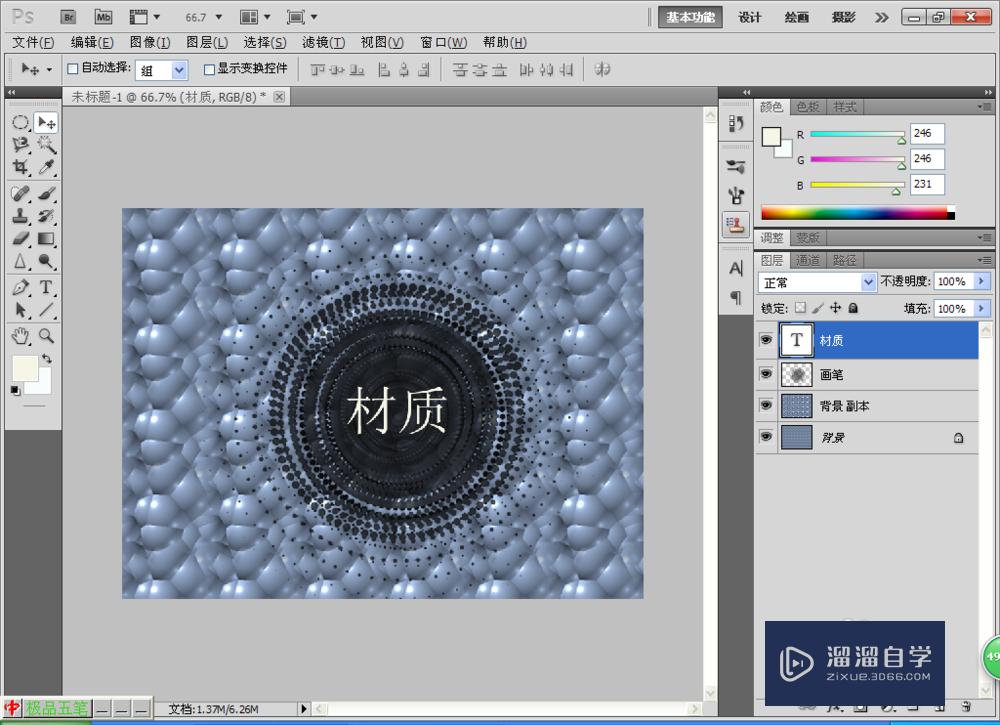Choose the Clone Stamp tool
Image resolution: width=1000 pixels, height=725 pixels.
[x=20, y=216]
